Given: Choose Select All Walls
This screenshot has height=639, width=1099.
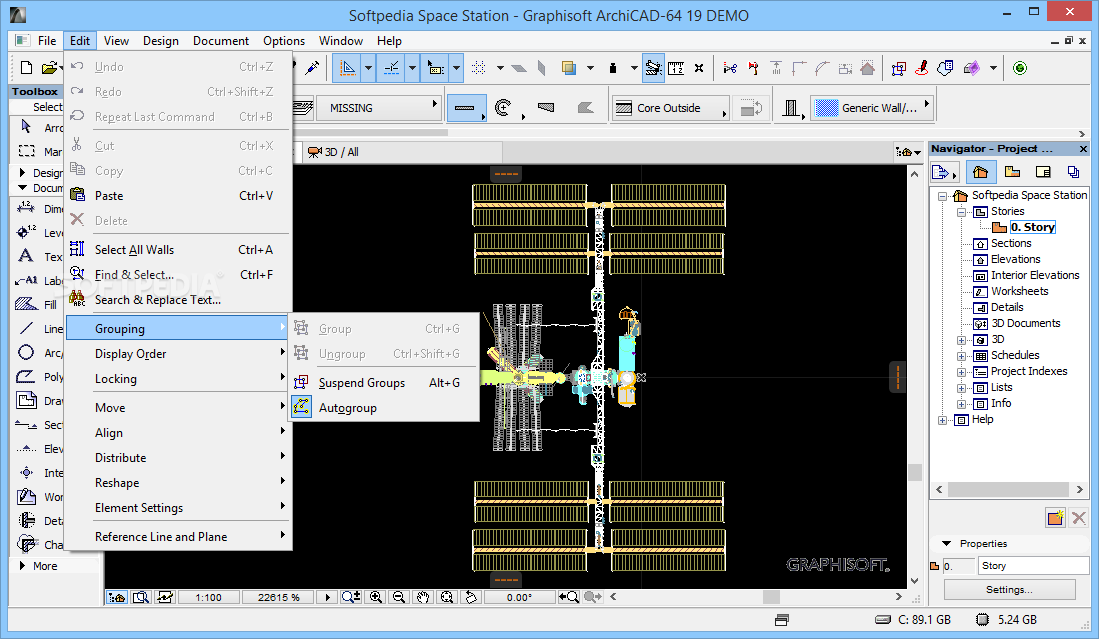Looking at the screenshot, I should (179, 250).
